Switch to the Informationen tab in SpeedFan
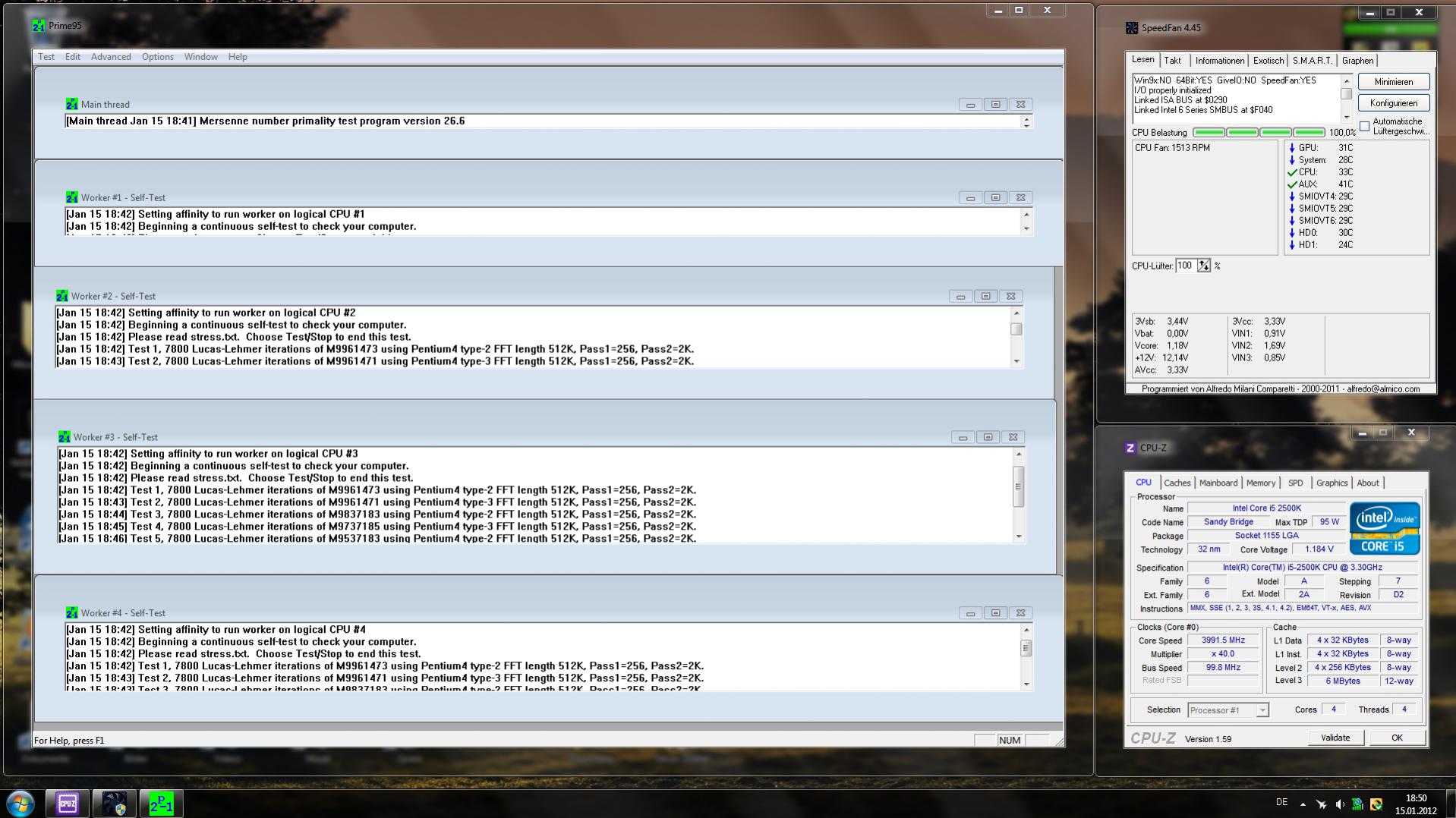Viewport: 1456px width, 818px height. pos(1219,61)
